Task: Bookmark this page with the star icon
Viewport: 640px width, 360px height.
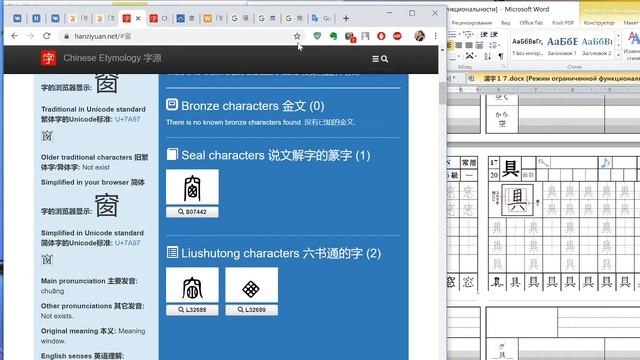Action: click(x=297, y=36)
